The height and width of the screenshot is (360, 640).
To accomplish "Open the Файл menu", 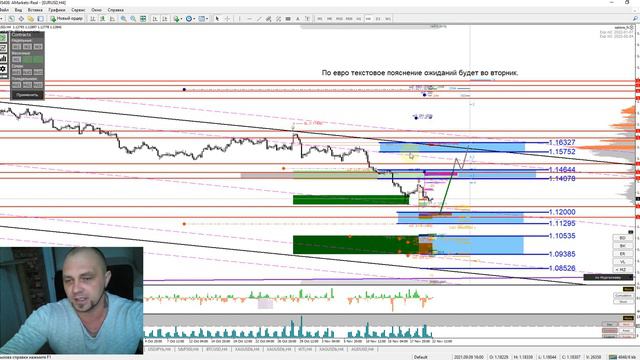I will (4, 10).
